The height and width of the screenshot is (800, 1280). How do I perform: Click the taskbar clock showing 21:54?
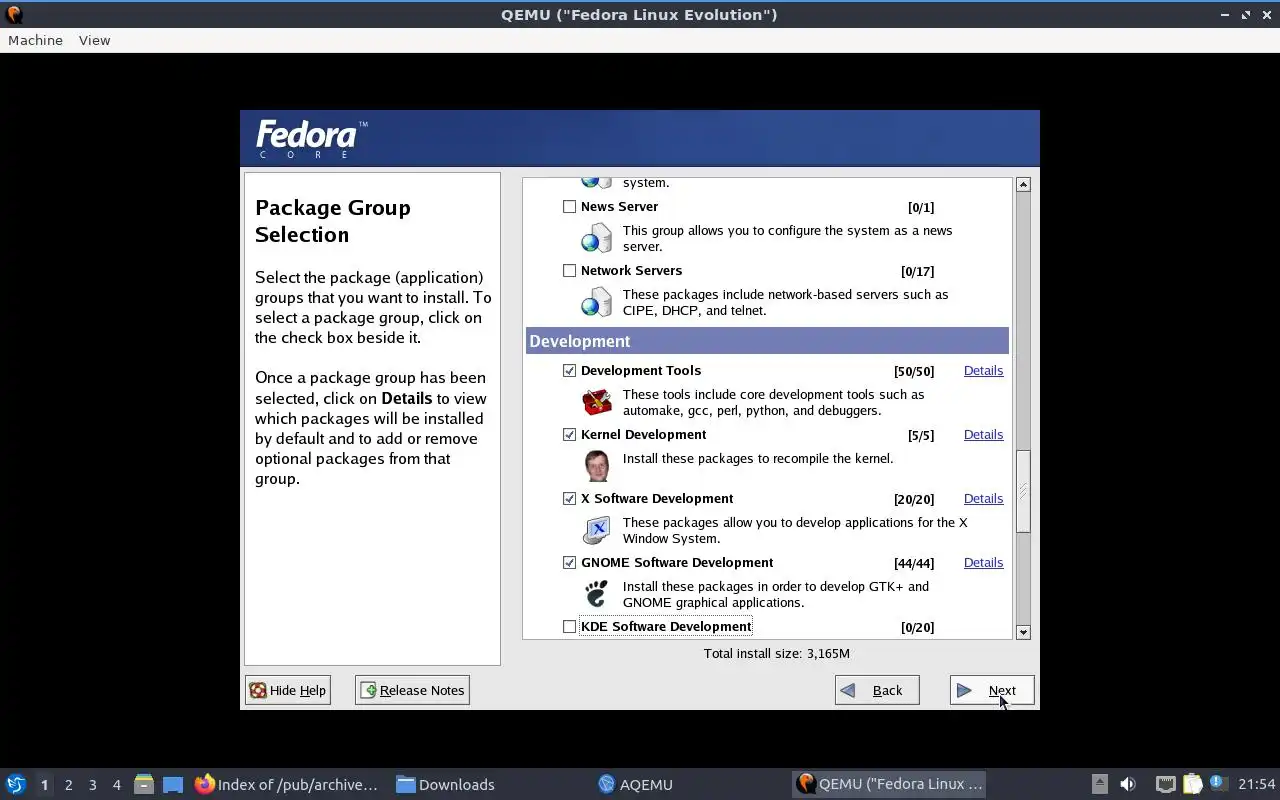coord(1257,784)
